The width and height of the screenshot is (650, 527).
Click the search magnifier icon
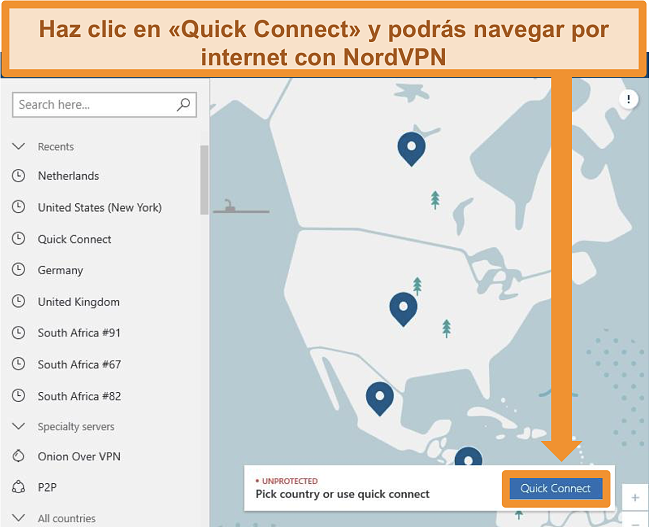click(x=183, y=104)
